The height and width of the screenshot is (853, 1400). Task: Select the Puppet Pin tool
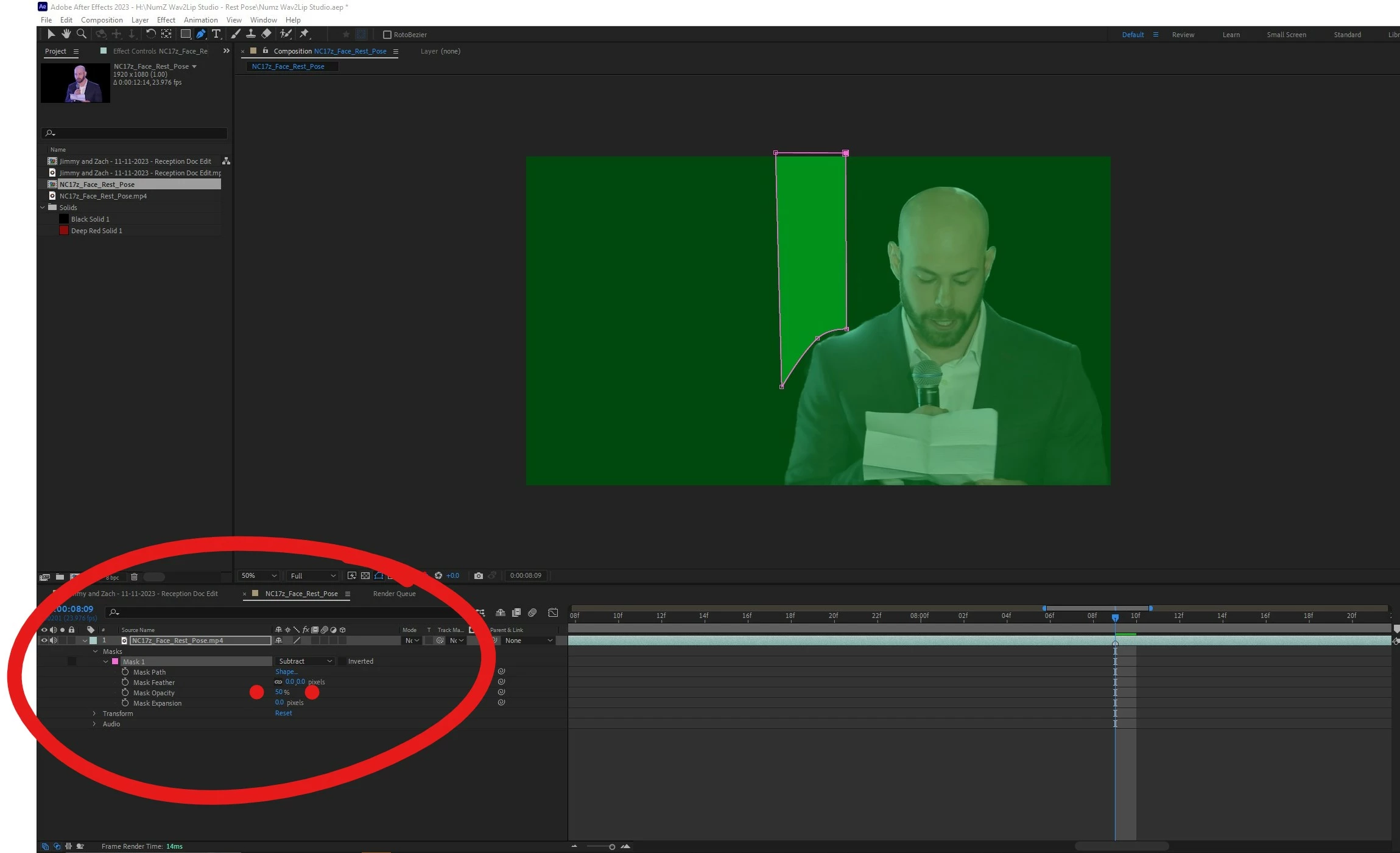tap(304, 34)
